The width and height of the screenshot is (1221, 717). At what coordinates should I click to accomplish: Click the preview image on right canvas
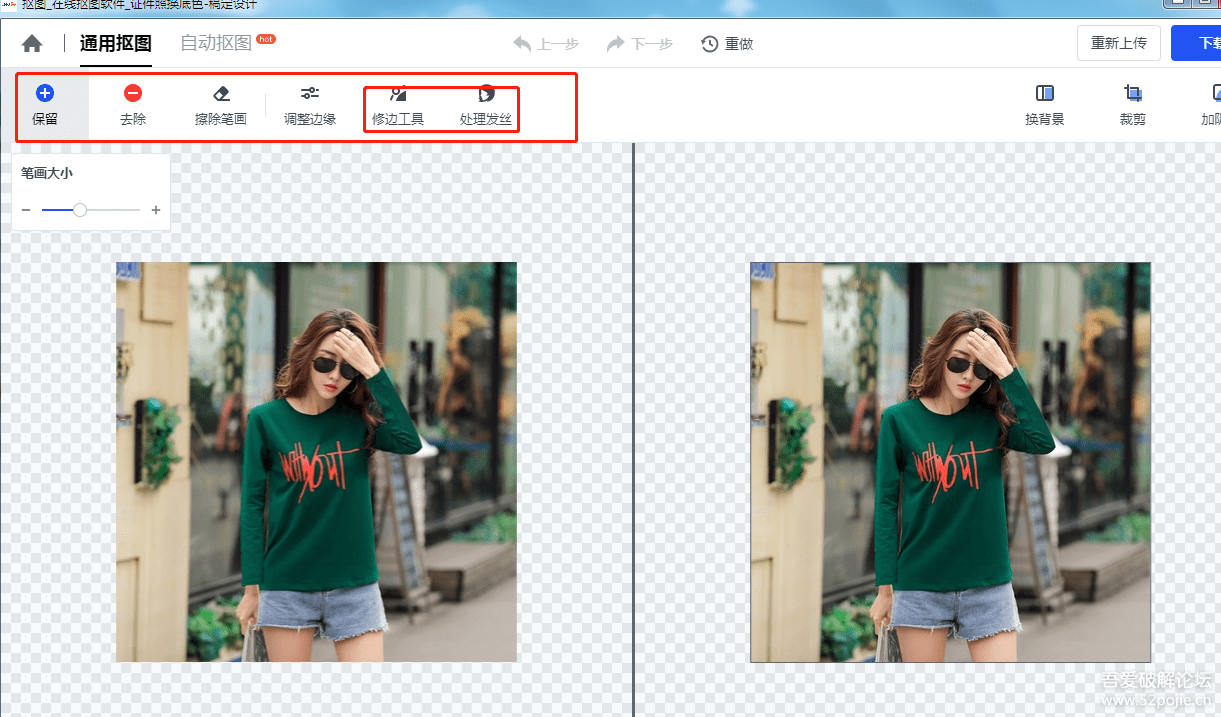[951, 462]
